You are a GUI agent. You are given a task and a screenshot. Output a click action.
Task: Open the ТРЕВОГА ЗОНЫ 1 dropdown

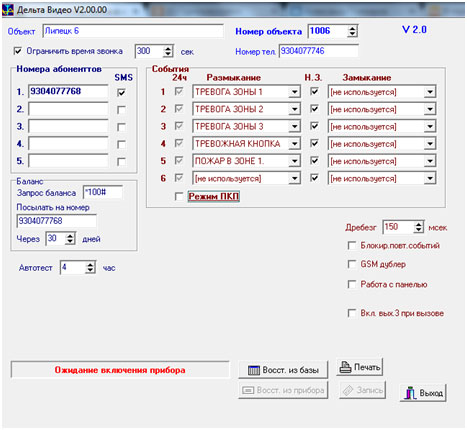(x=294, y=92)
